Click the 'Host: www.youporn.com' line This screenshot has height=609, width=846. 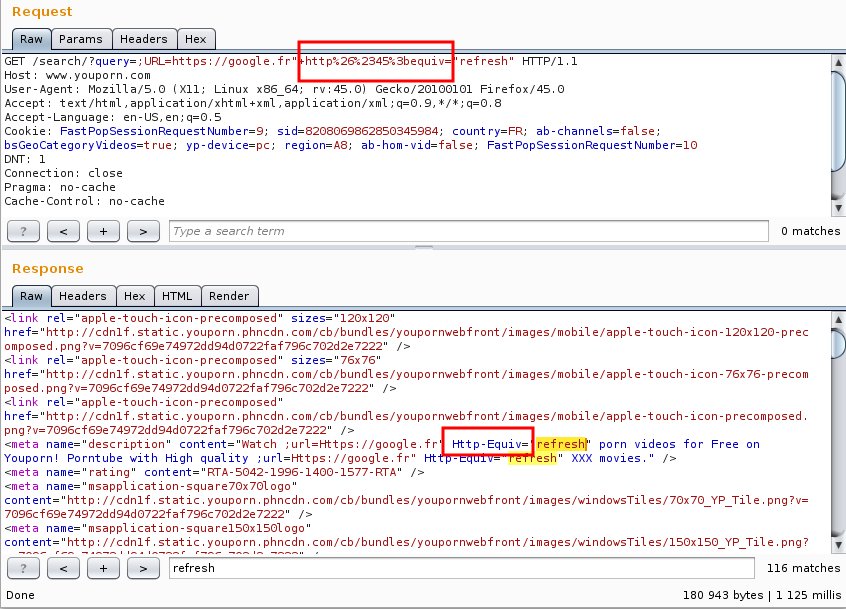coord(78,76)
